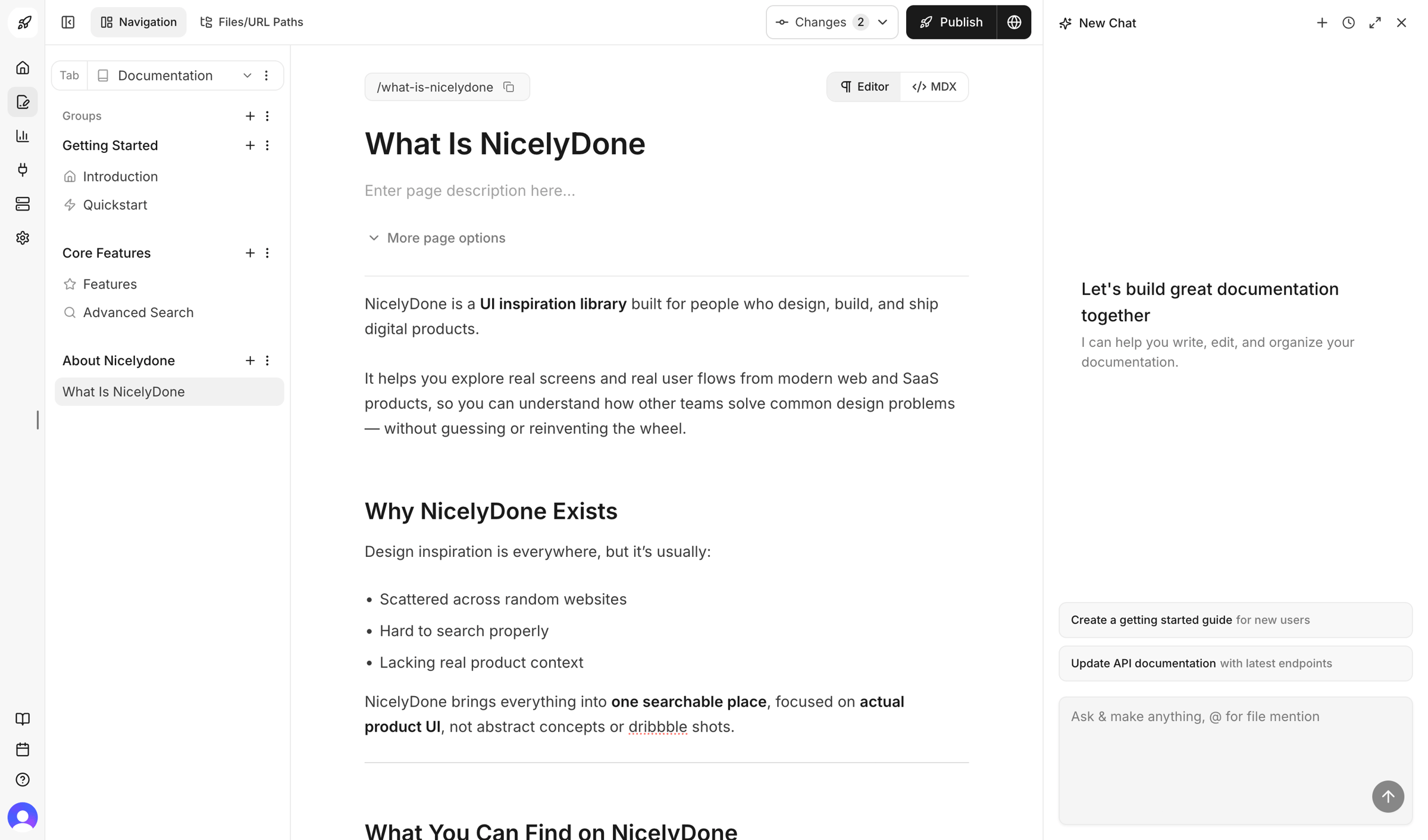Open the Home icon in left rail
Screen dimensions: 1428x840
[23, 68]
